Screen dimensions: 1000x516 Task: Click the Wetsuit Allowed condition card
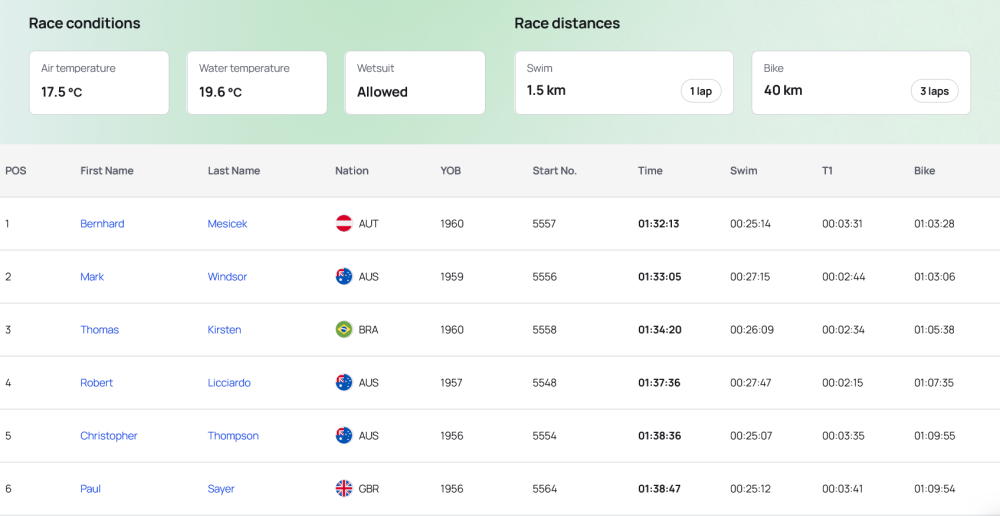pos(414,83)
